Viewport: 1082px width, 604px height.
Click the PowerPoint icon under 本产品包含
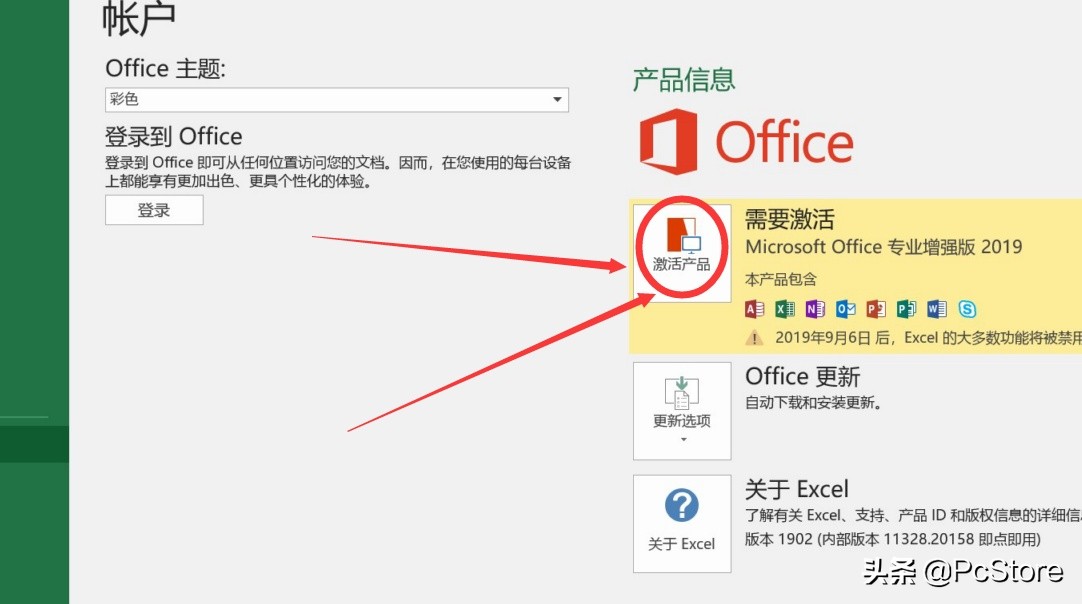(x=875, y=309)
